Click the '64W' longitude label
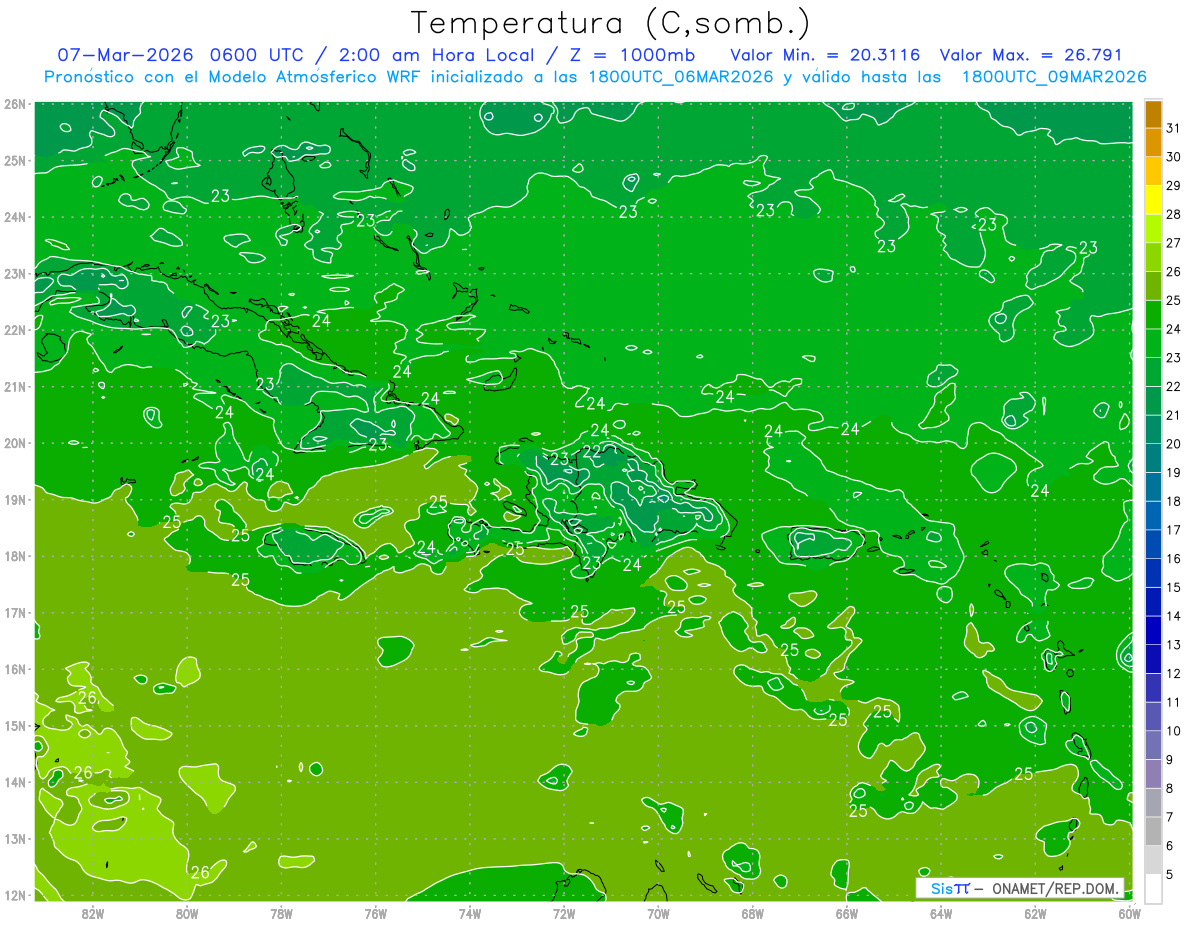Screen dimensions: 1200x927 coord(941,913)
